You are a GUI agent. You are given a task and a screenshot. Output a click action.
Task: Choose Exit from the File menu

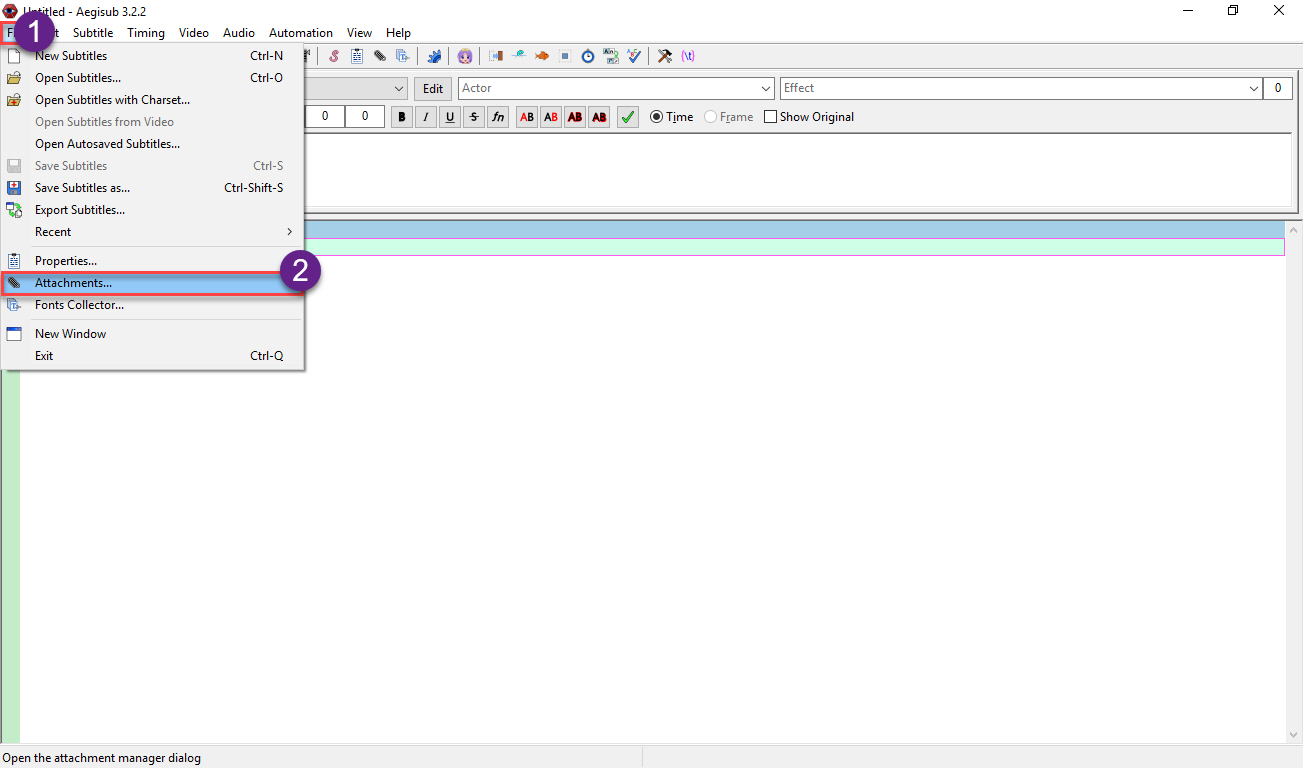153,356
